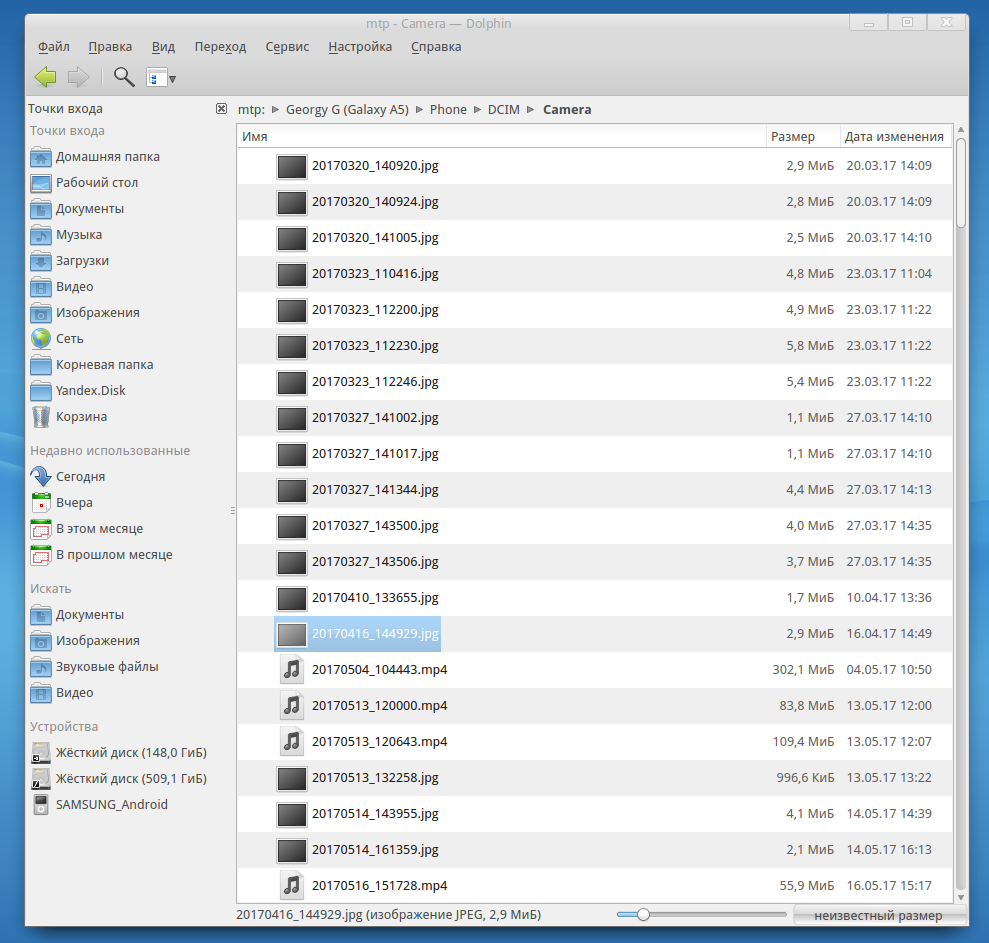989x943 pixels.
Task: Open the Yandex.Disk folder
Action: pos(78,391)
